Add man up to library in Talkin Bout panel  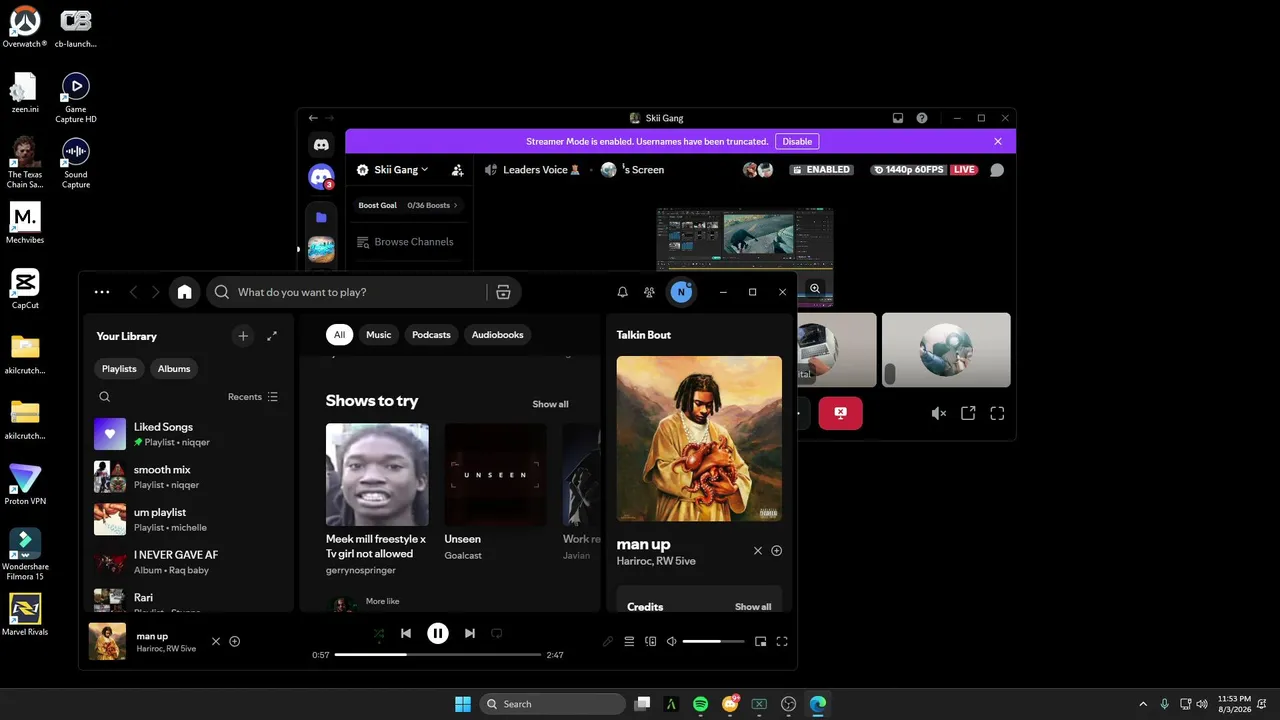[777, 551]
